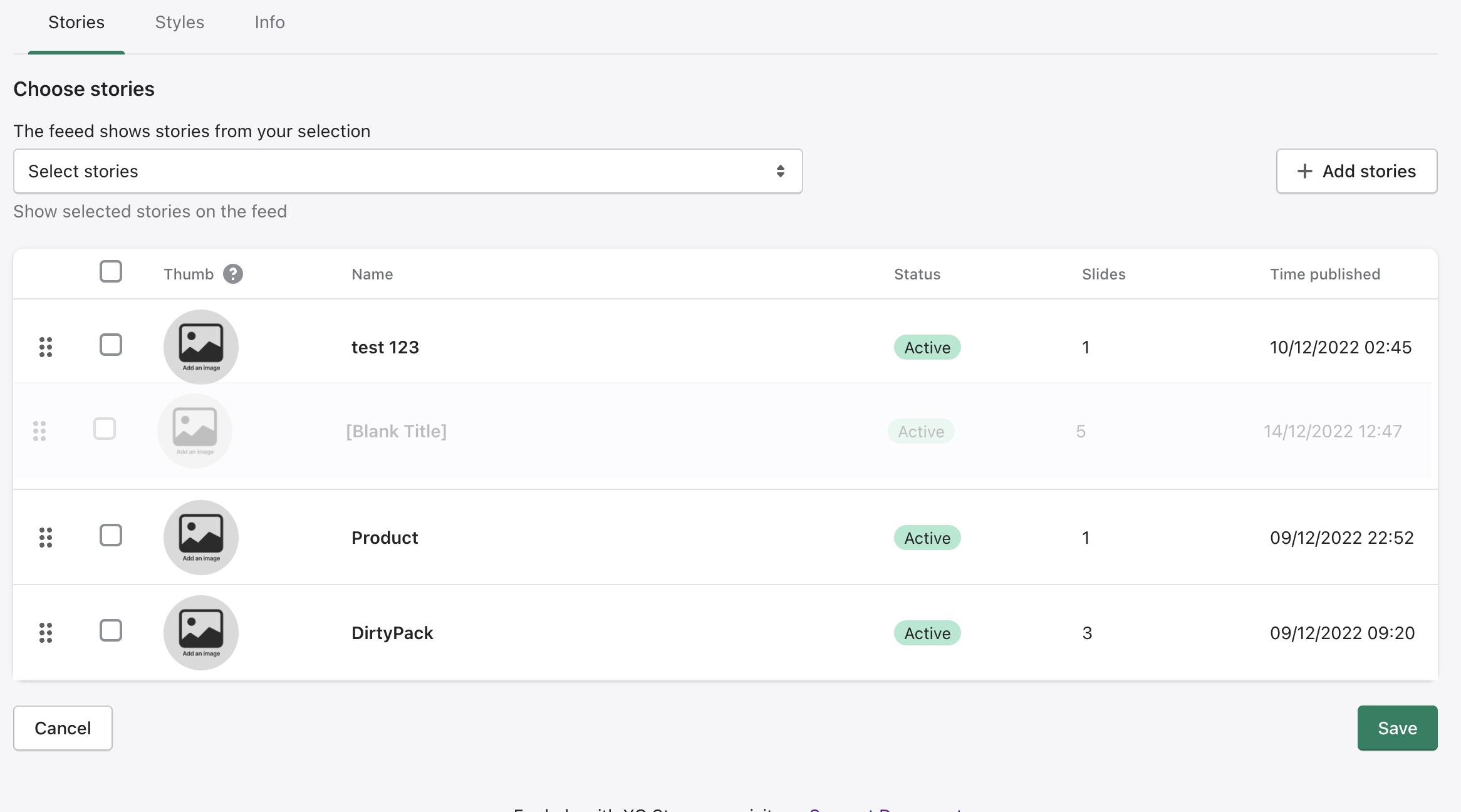The height and width of the screenshot is (812, 1461).
Task: Grab the drag handle for Product row
Action: pos(46,538)
